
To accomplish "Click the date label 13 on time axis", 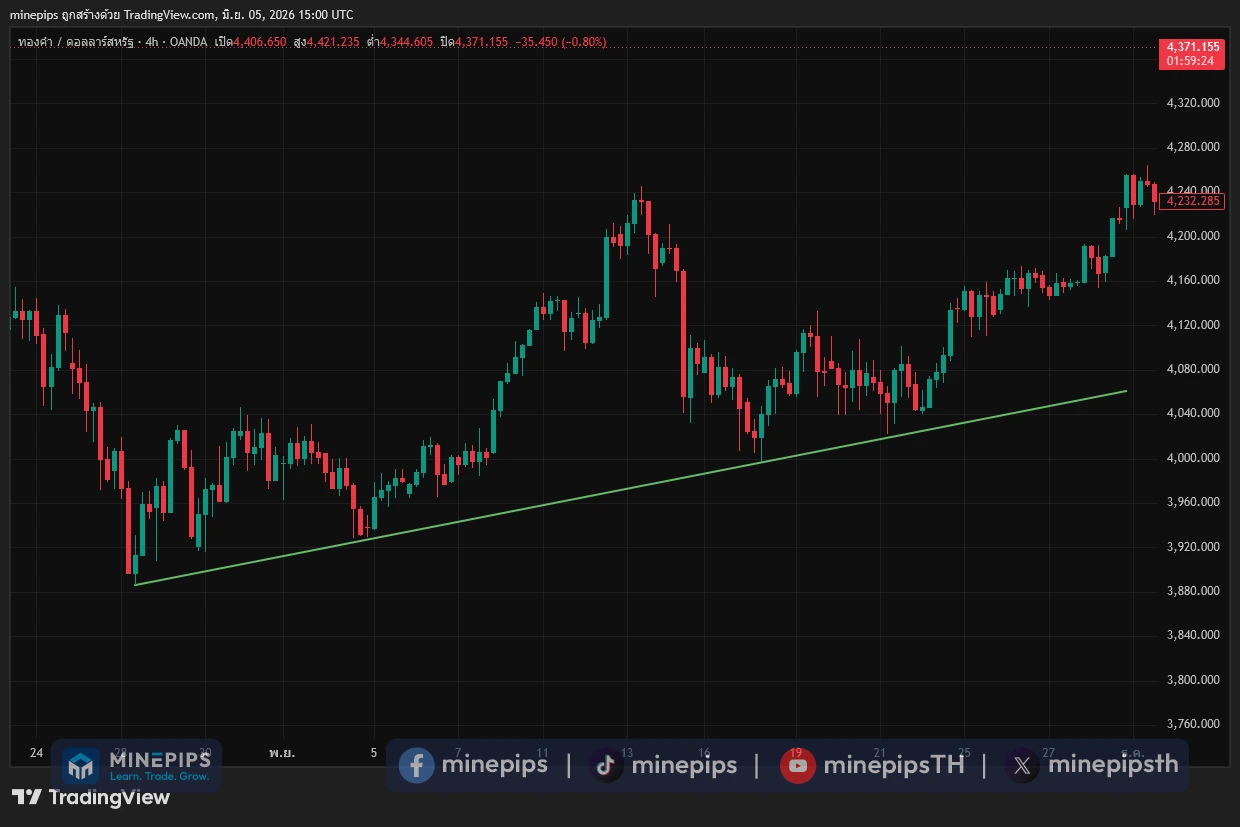I will (x=627, y=752).
